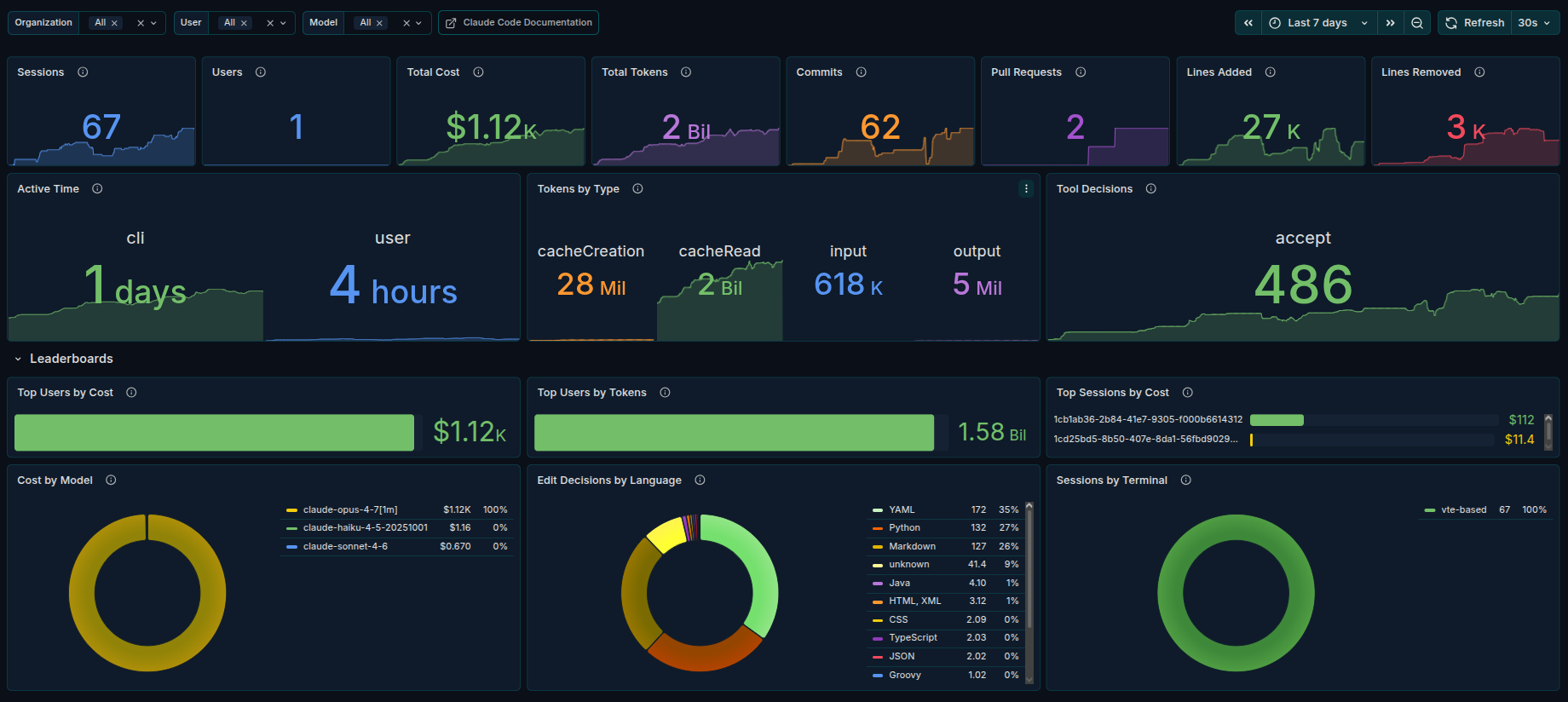Viewport: 1568px width, 702px height.
Task: Toggle Markdown series in language legend
Action: (912, 547)
